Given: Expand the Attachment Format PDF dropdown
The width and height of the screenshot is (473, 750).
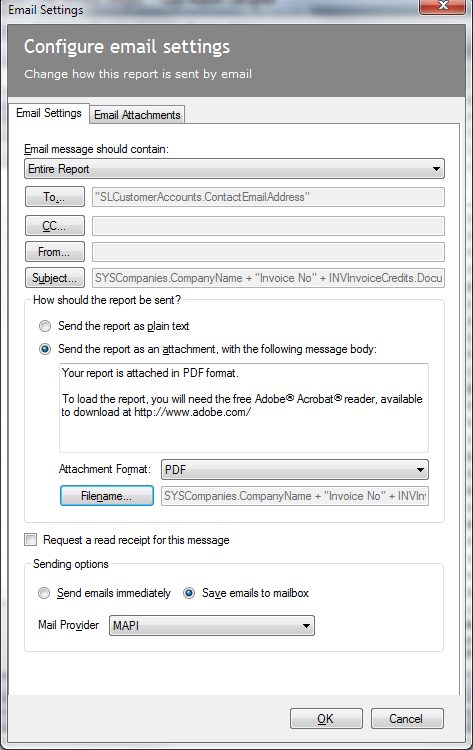Looking at the screenshot, I should pos(295,470).
